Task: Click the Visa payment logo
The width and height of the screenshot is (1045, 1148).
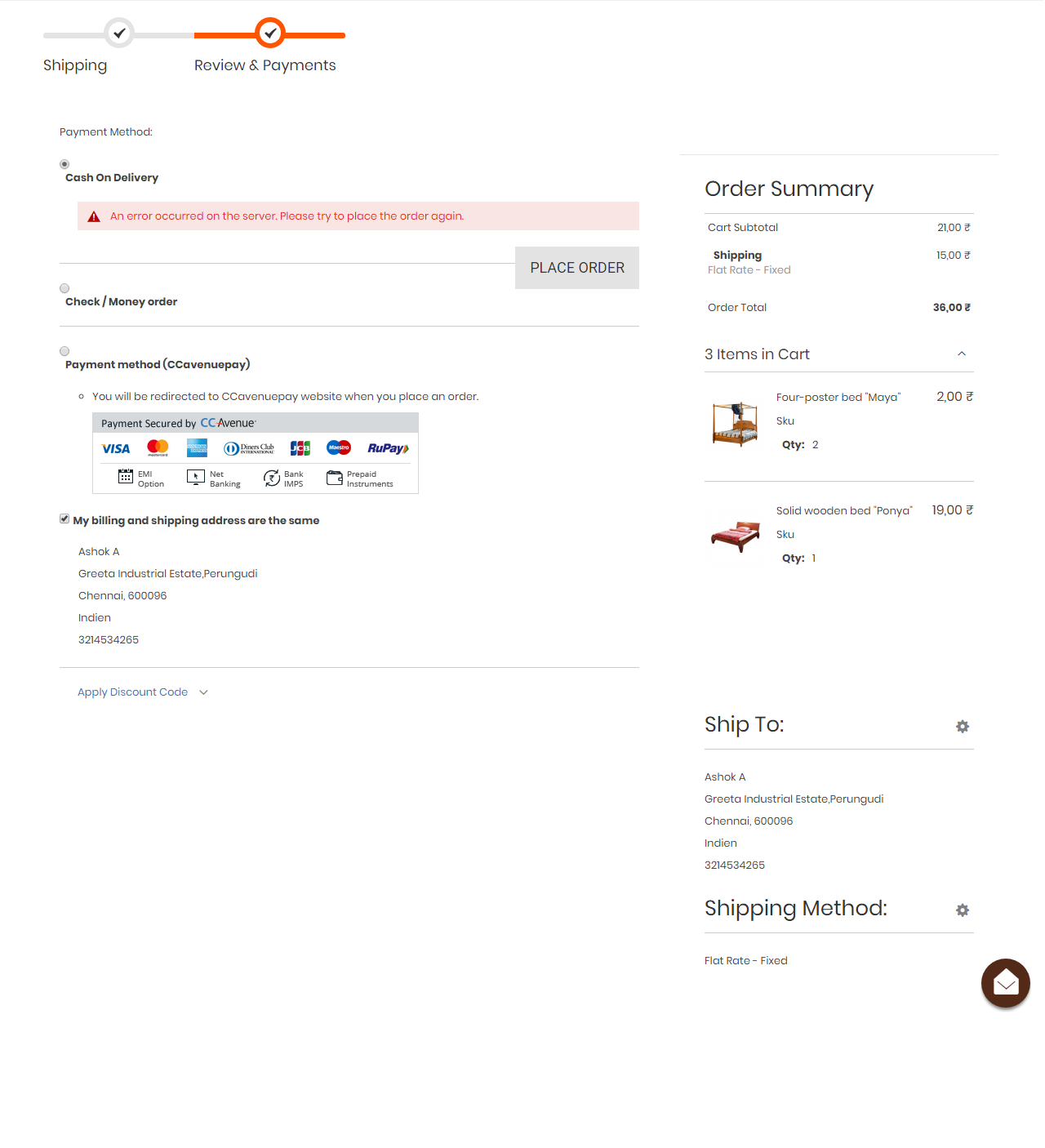Action: [x=115, y=448]
